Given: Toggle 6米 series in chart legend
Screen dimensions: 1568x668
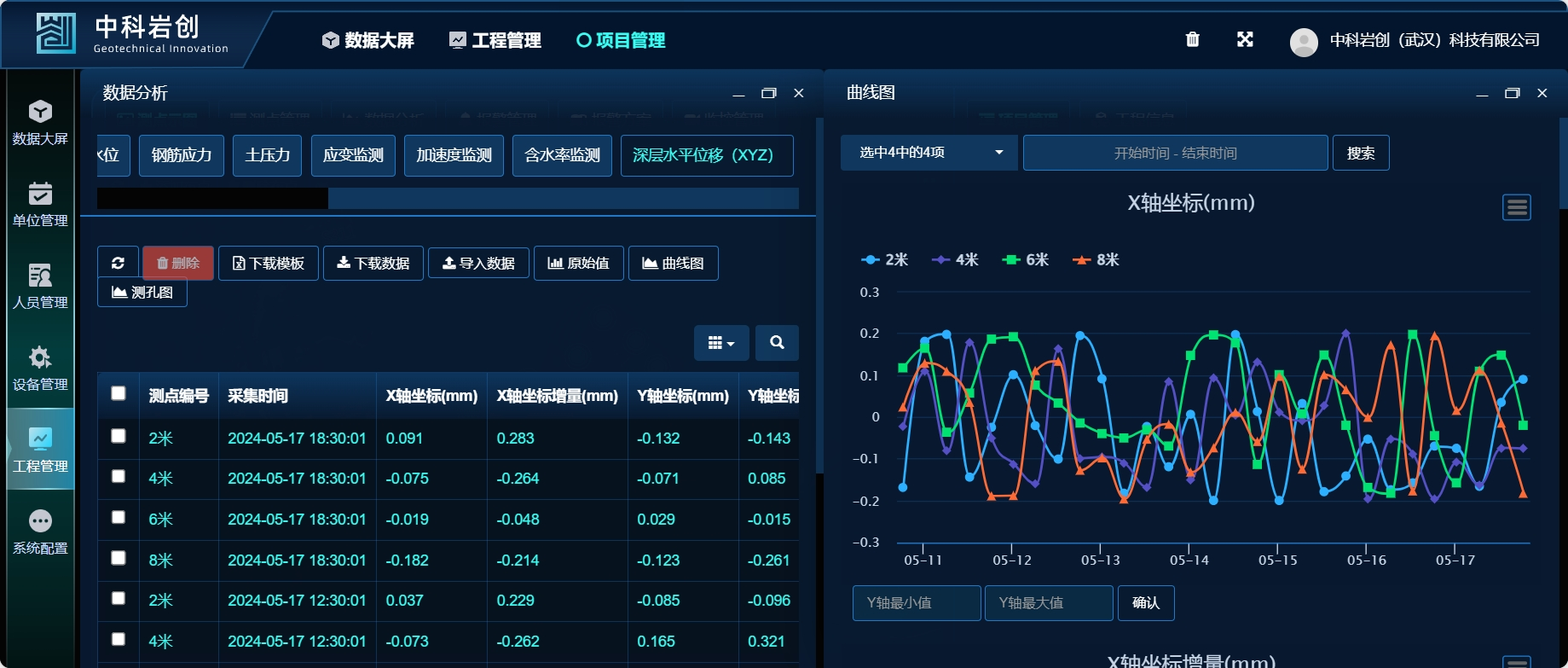Looking at the screenshot, I should (1026, 259).
